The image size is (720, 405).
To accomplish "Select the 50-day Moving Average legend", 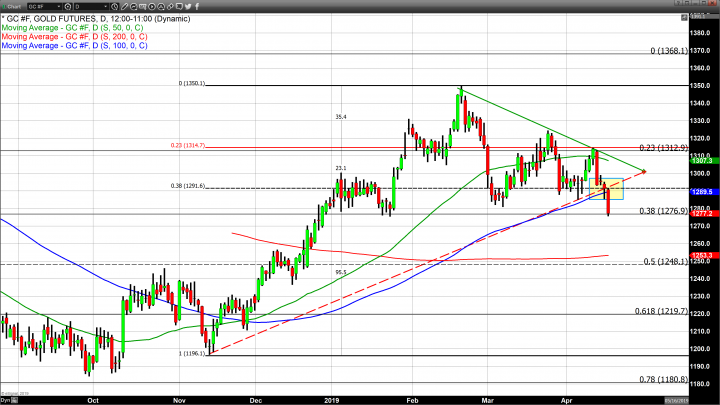I will 72,28.
